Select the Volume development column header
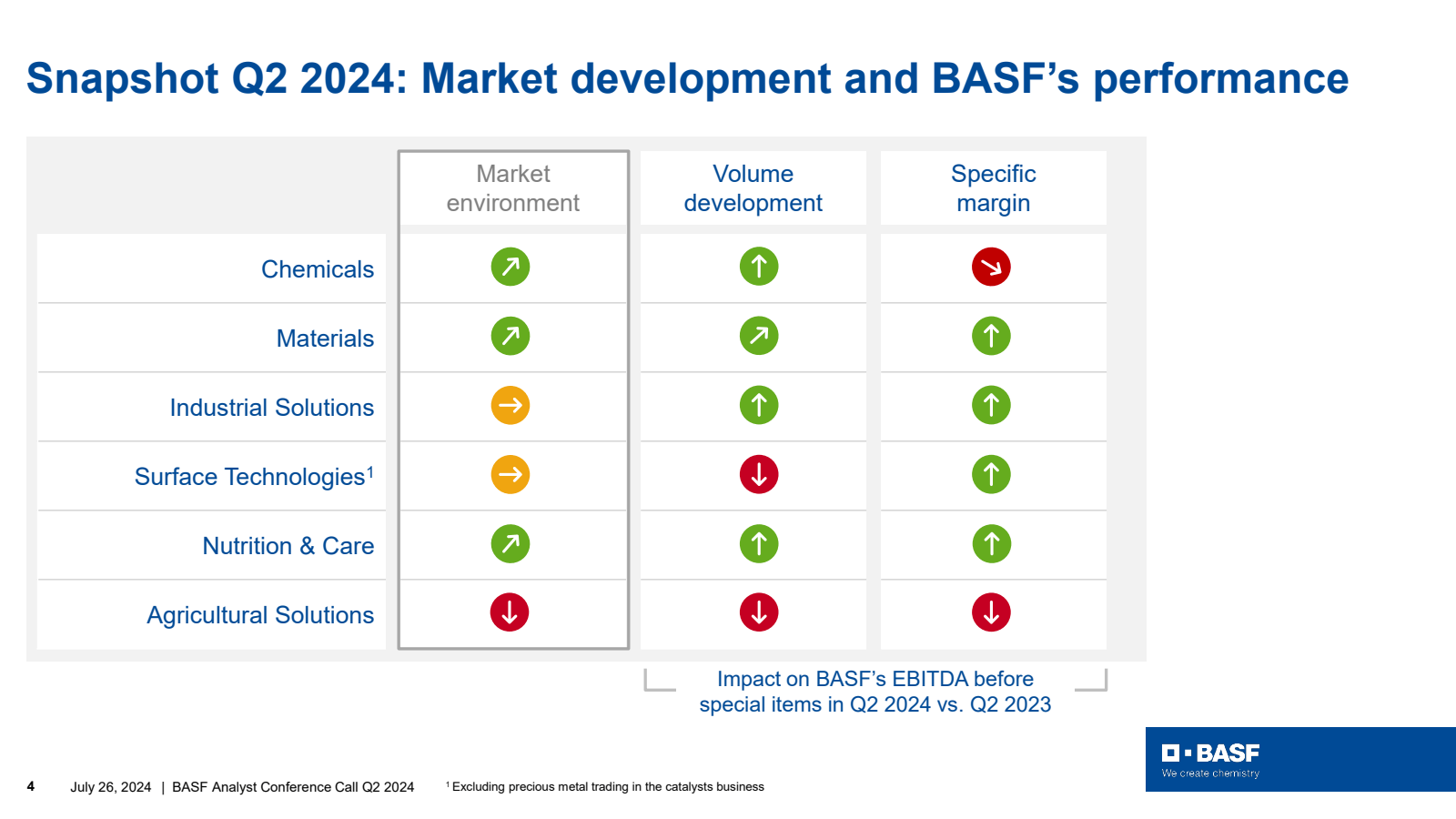The image size is (1456, 819). click(x=753, y=188)
